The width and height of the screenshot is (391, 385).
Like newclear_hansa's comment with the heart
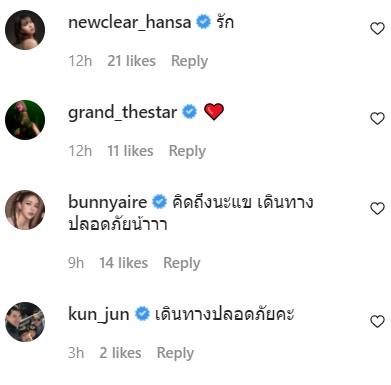(x=377, y=29)
